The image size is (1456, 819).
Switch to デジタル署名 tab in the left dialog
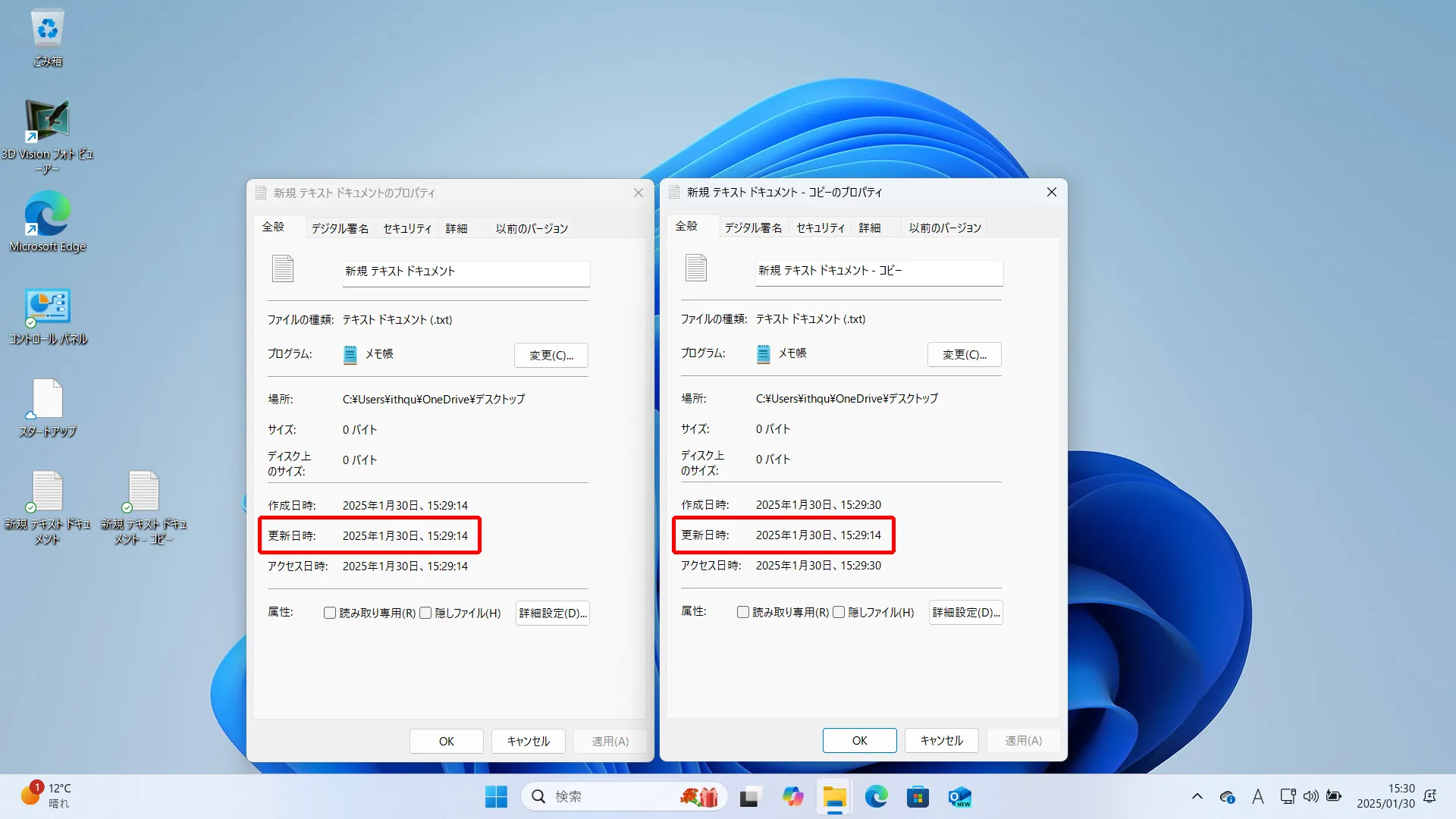click(x=340, y=228)
